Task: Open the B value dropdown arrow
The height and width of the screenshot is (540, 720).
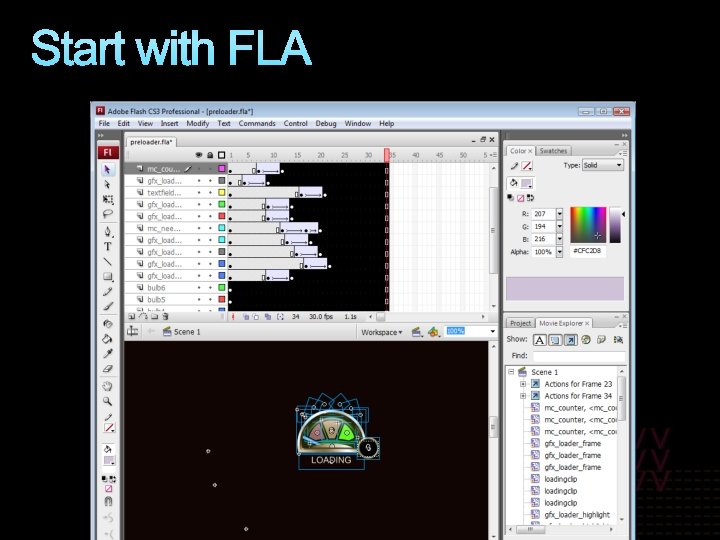Action: [x=559, y=239]
